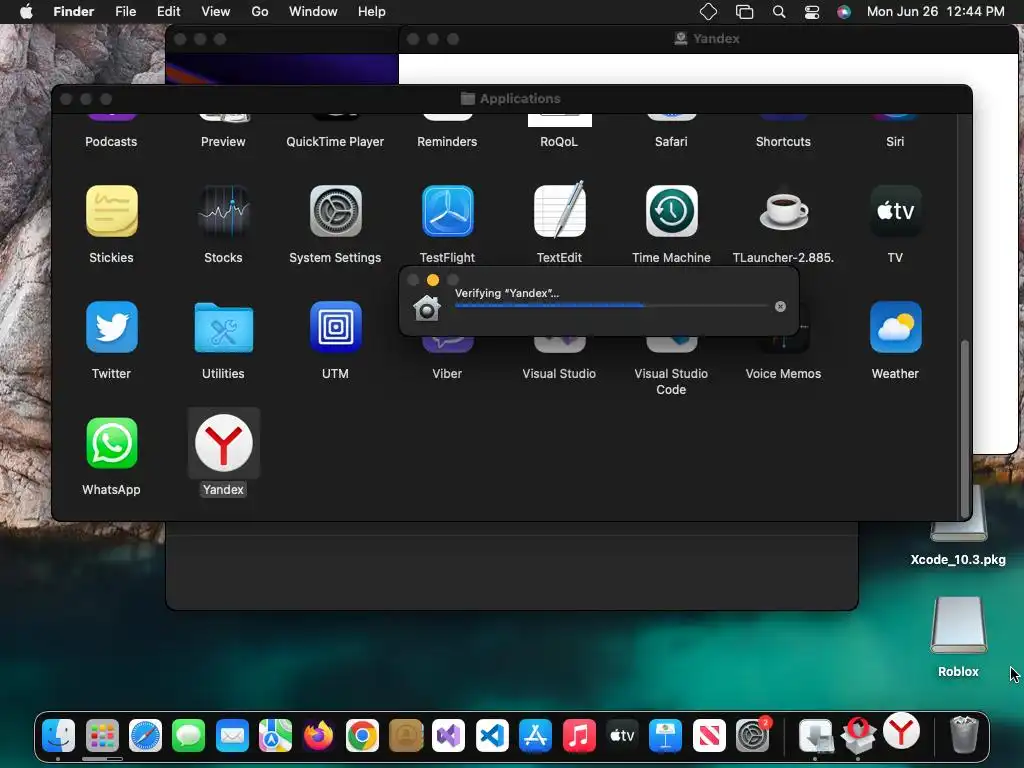Screen dimensions: 1024x768
Task: Open the View menu
Action: [x=216, y=12]
